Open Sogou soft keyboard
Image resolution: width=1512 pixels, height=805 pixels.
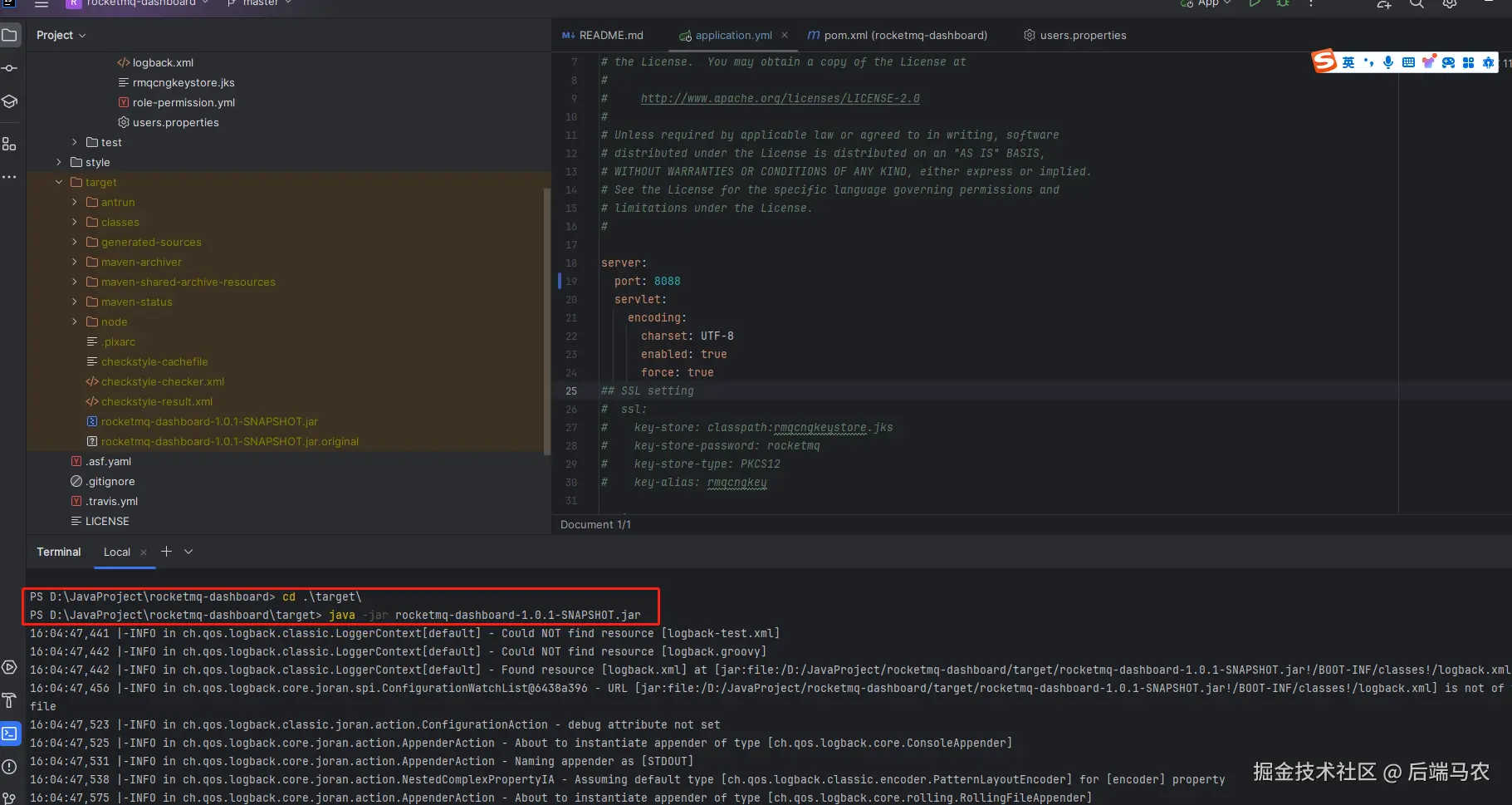[1408, 62]
